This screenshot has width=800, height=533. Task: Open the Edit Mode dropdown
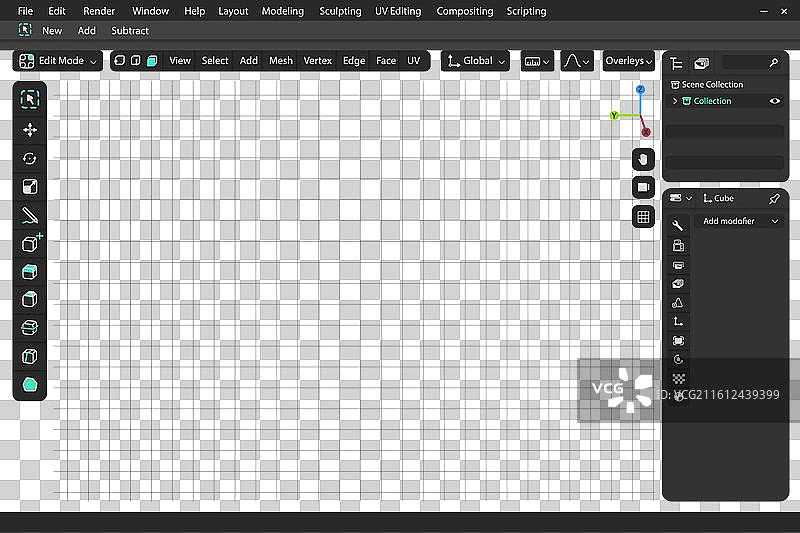point(56,61)
